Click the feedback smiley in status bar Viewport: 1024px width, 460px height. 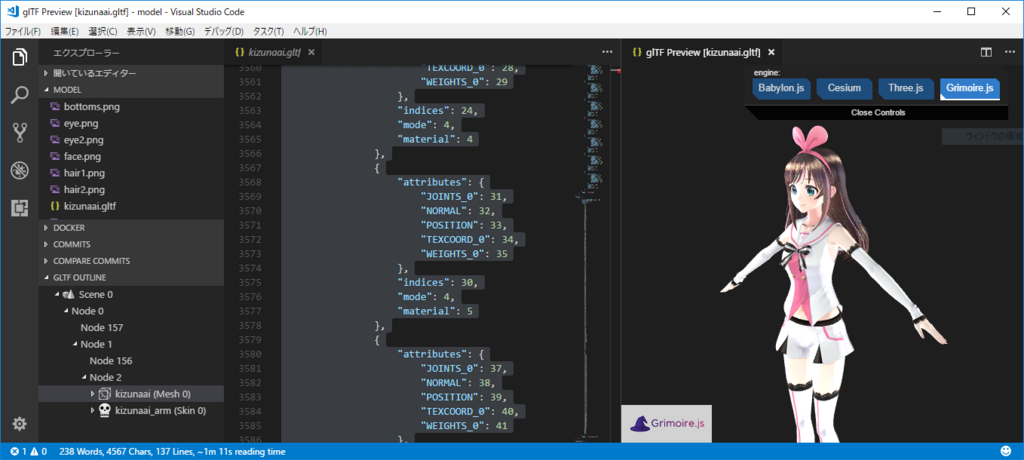[1006, 452]
